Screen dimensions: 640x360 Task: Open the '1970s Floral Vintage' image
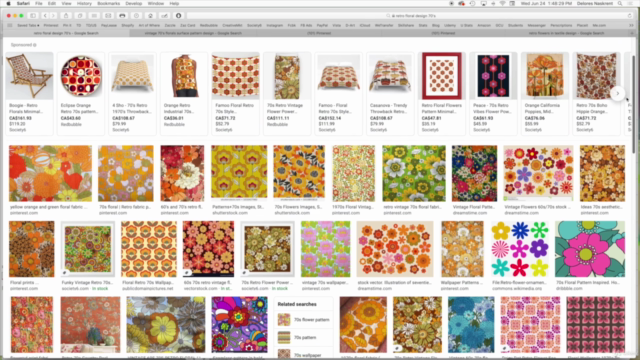pos(353,173)
